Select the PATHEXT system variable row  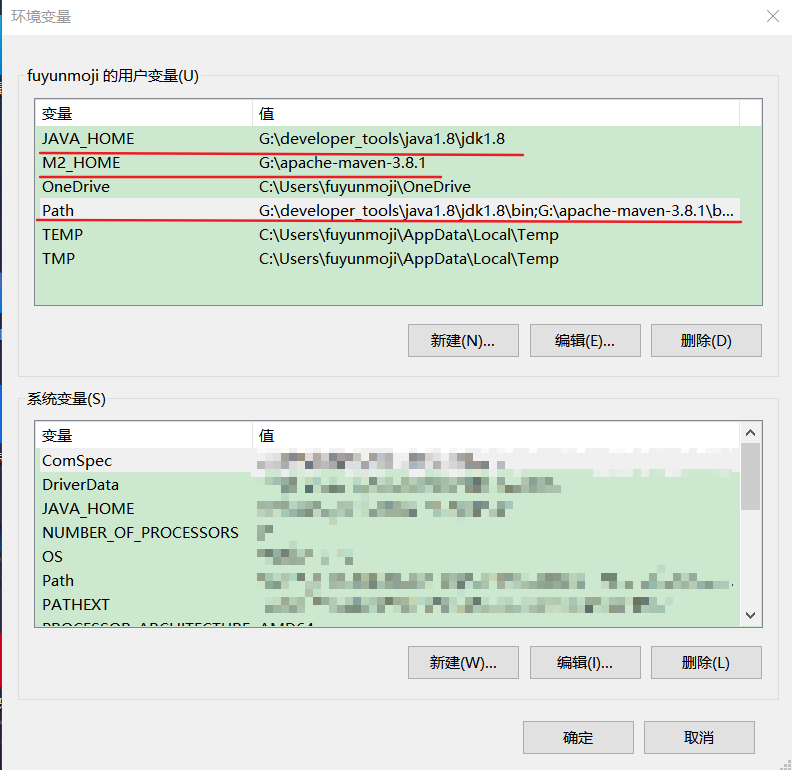(388, 604)
